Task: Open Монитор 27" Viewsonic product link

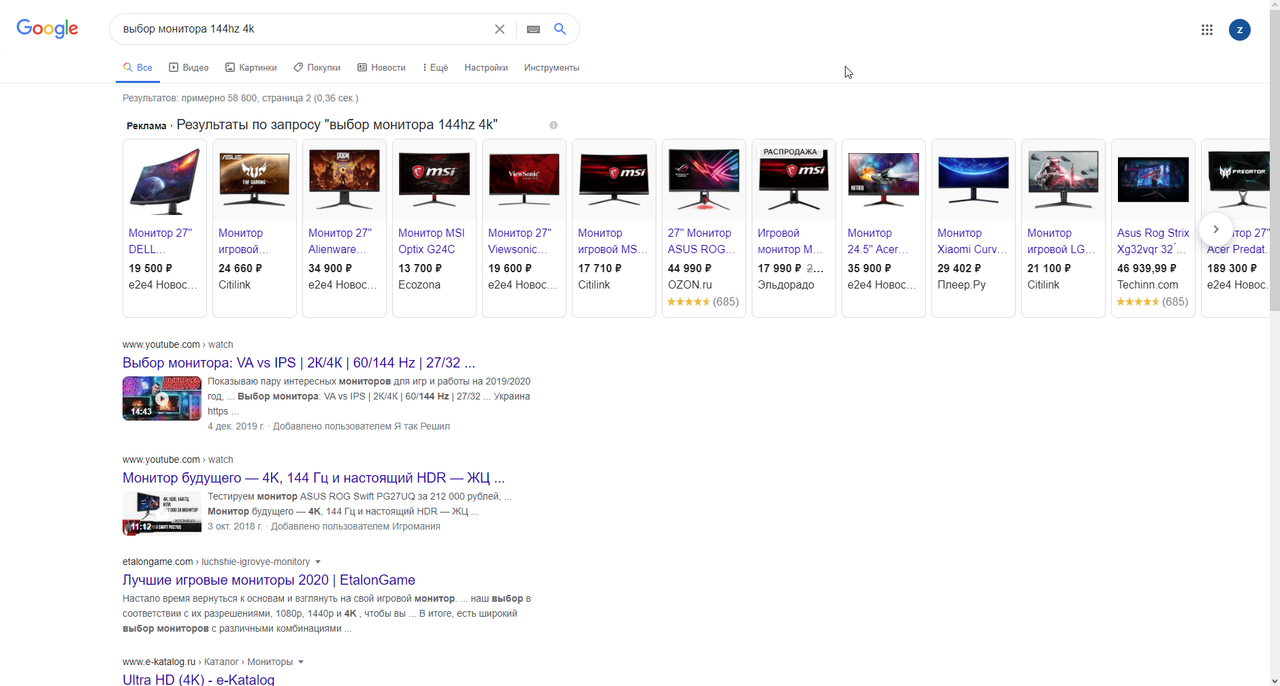Action: [521, 241]
